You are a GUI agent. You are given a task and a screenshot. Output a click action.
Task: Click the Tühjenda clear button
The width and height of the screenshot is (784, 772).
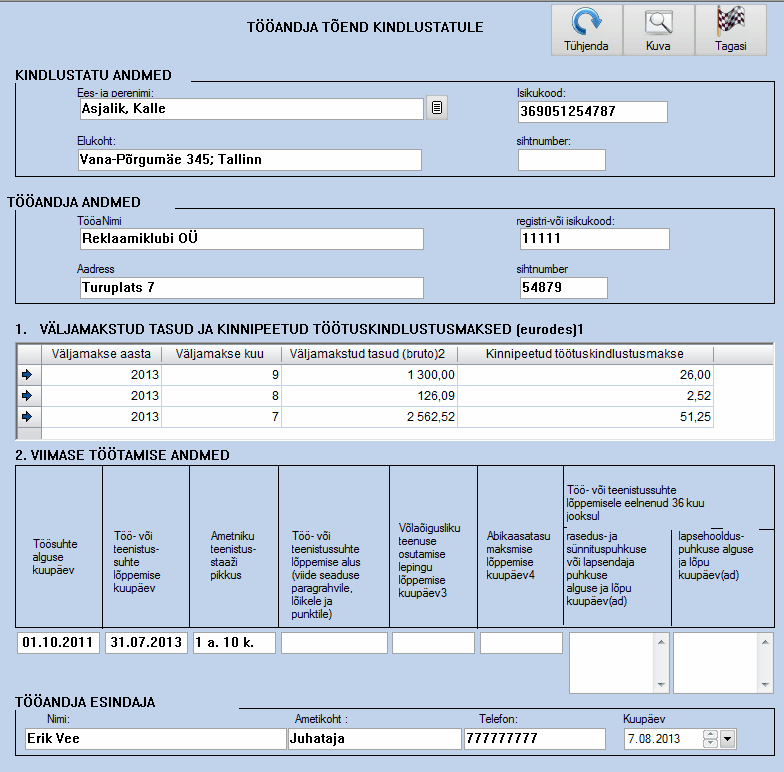[586, 30]
